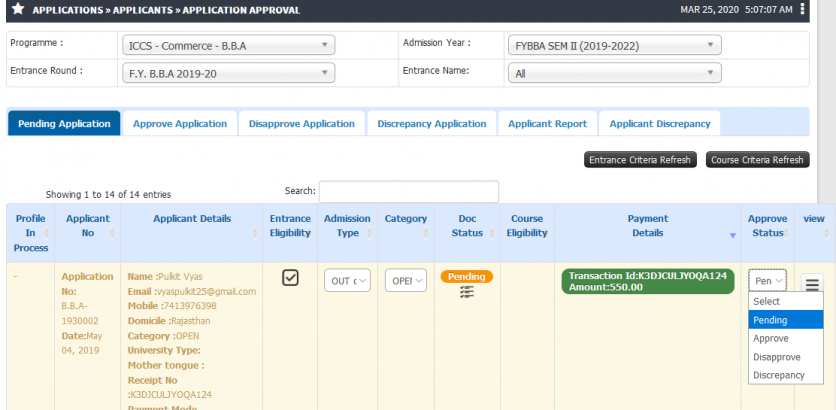This screenshot has height=410, width=836.
Task: Sort by Course Eligibility column header
Action: pos(527,233)
